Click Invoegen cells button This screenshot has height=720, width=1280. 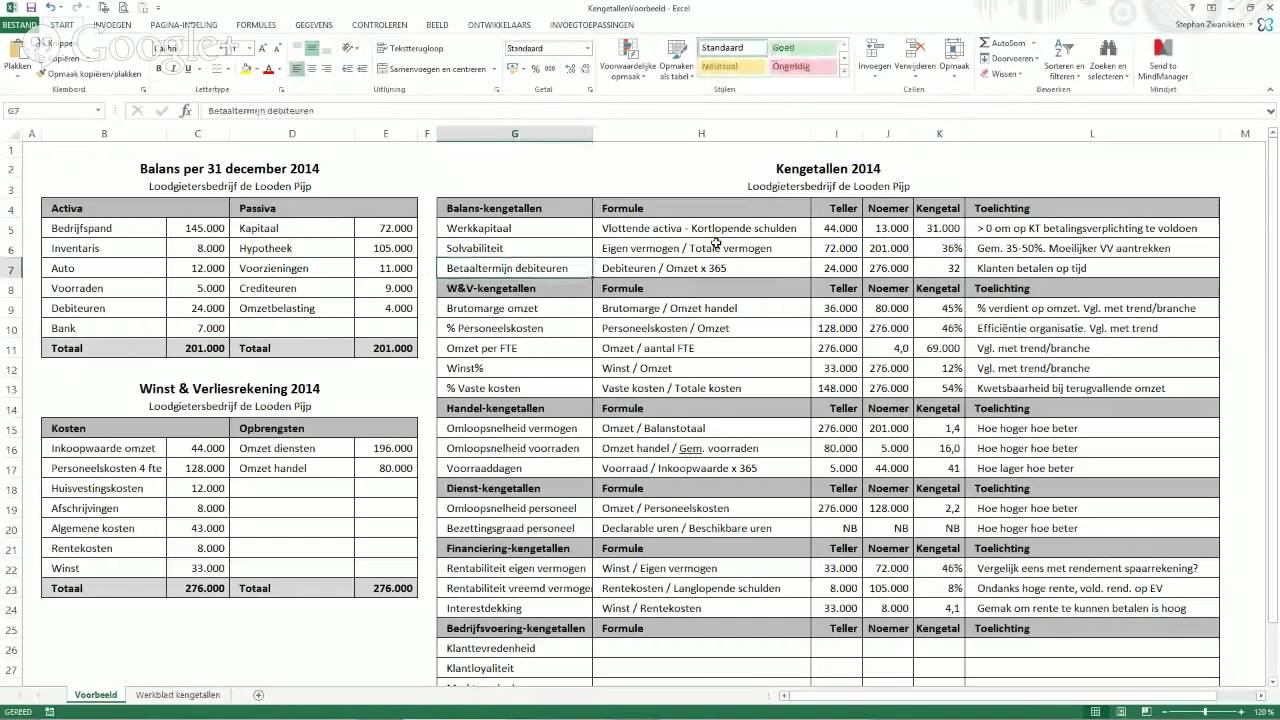click(874, 58)
